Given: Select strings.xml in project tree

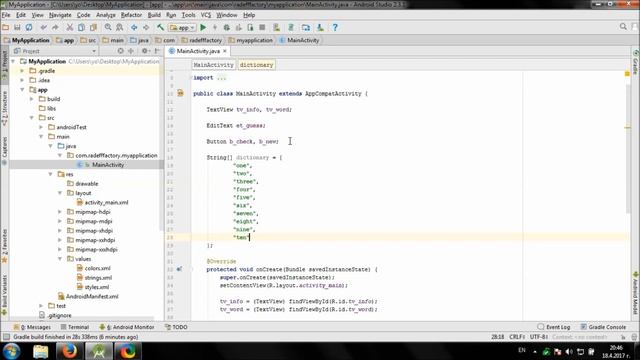Looking at the screenshot, I should 94,278.
